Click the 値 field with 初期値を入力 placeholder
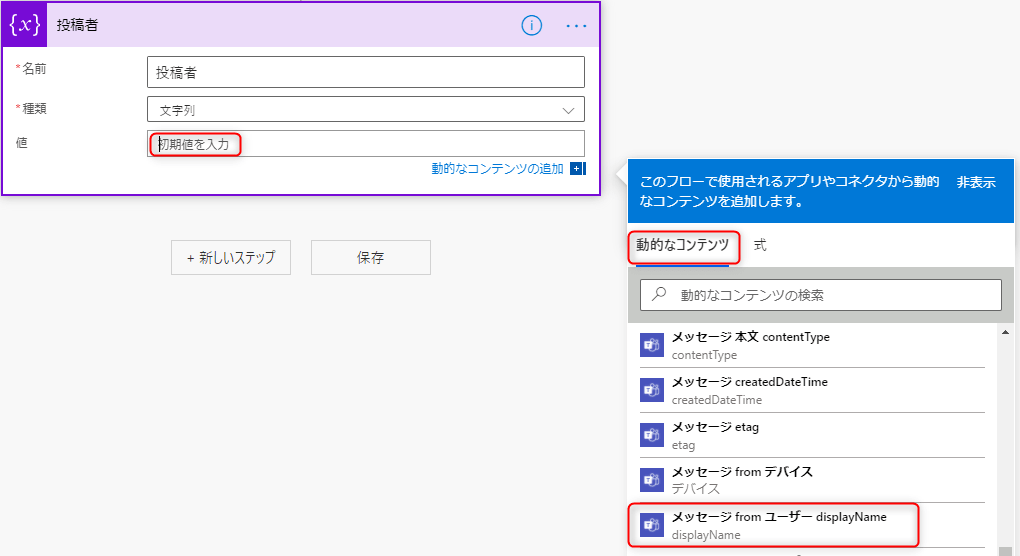Viewport: 1020px width, 556px height. coord(365,144)
